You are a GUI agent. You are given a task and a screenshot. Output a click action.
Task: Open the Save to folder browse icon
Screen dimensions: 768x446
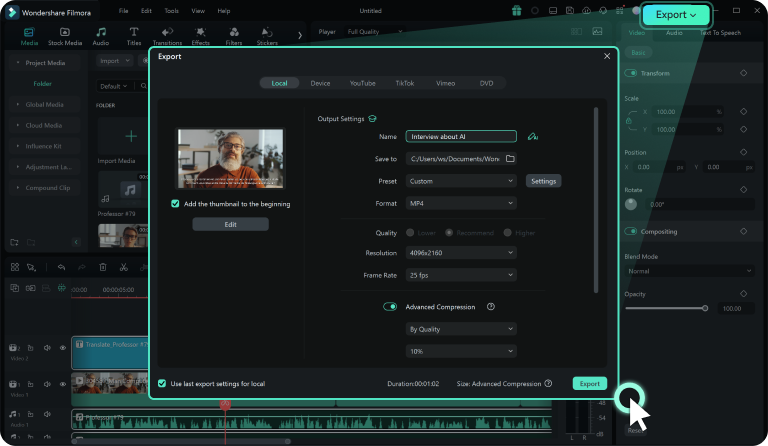click(510, 159)
